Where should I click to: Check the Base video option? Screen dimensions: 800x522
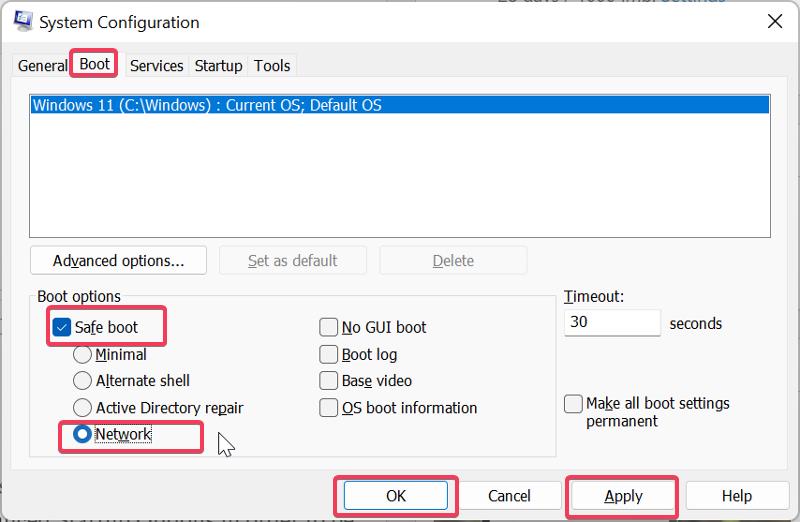[328, 381]
